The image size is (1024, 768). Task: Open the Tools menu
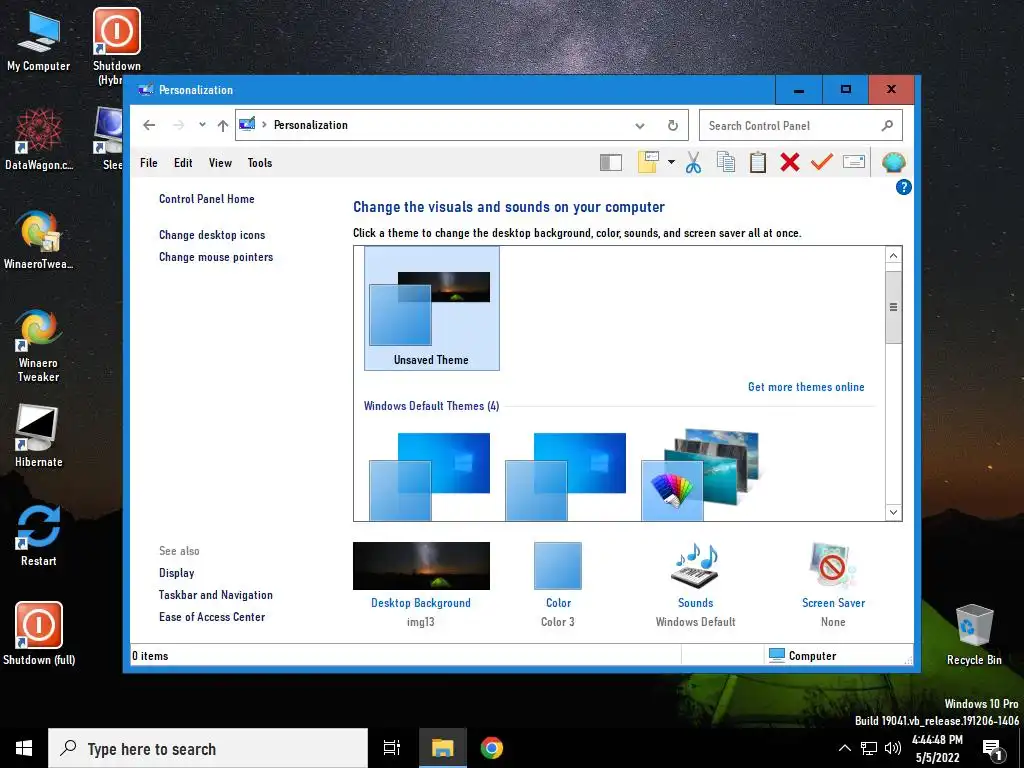click(x=260, y=163)
